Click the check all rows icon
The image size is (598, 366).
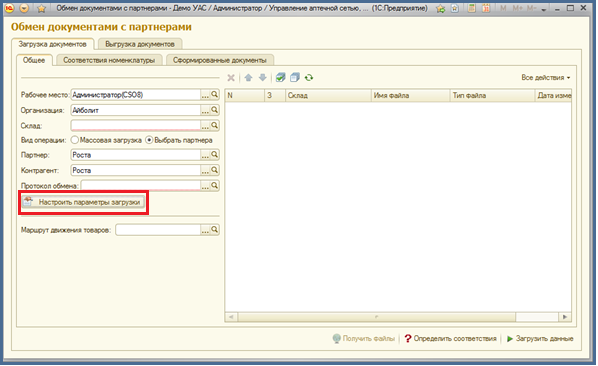coord(280,78)
